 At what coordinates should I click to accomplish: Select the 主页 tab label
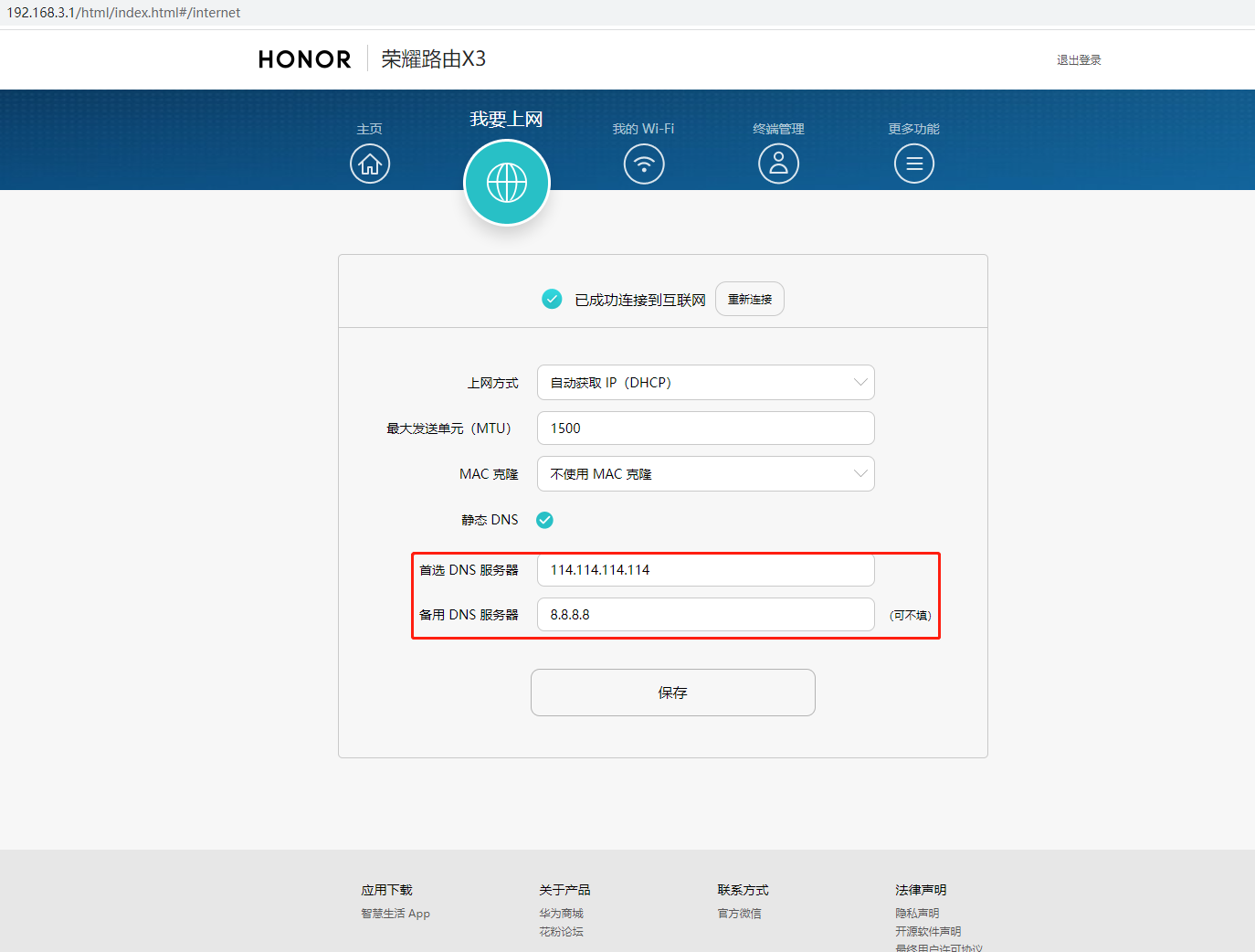pos(370,129)
